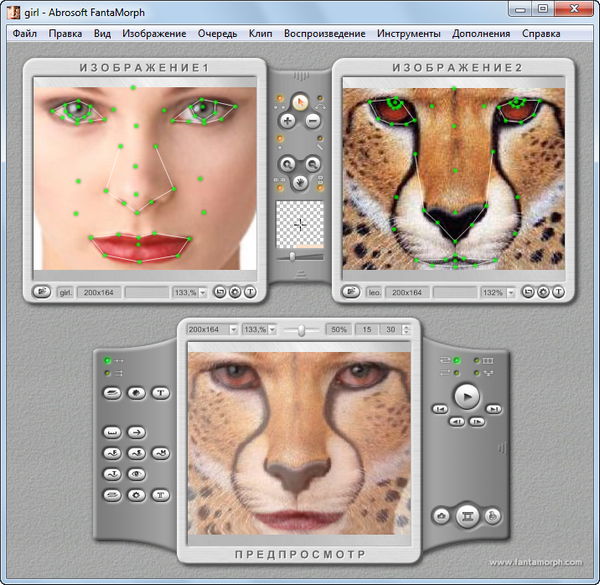
Task: Click the outlined T button in the left preview panel
Action: pyautogui.click(x=160, y=495)
